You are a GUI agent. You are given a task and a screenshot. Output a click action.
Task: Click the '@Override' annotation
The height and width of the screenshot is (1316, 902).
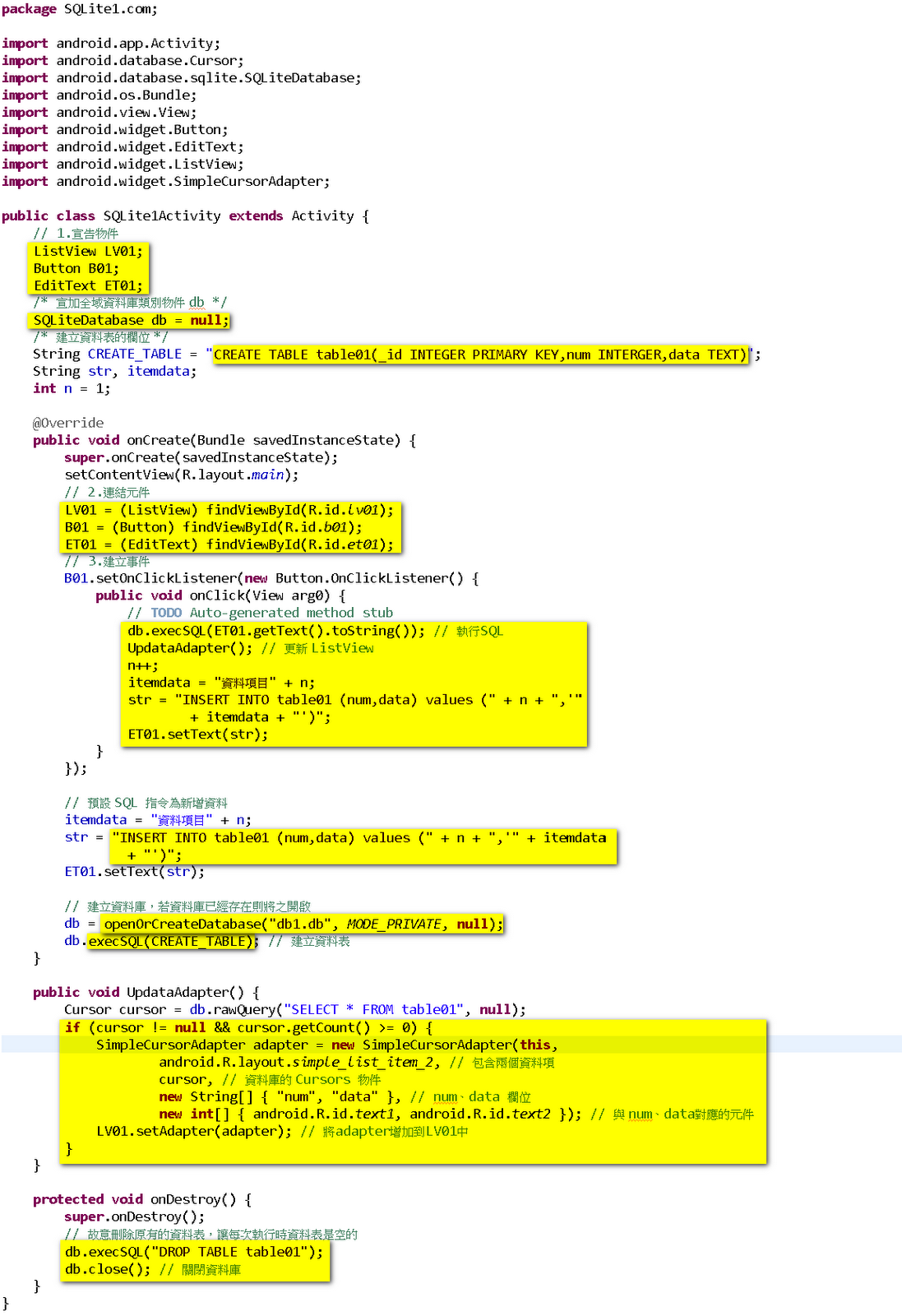[x=68, y=424]
